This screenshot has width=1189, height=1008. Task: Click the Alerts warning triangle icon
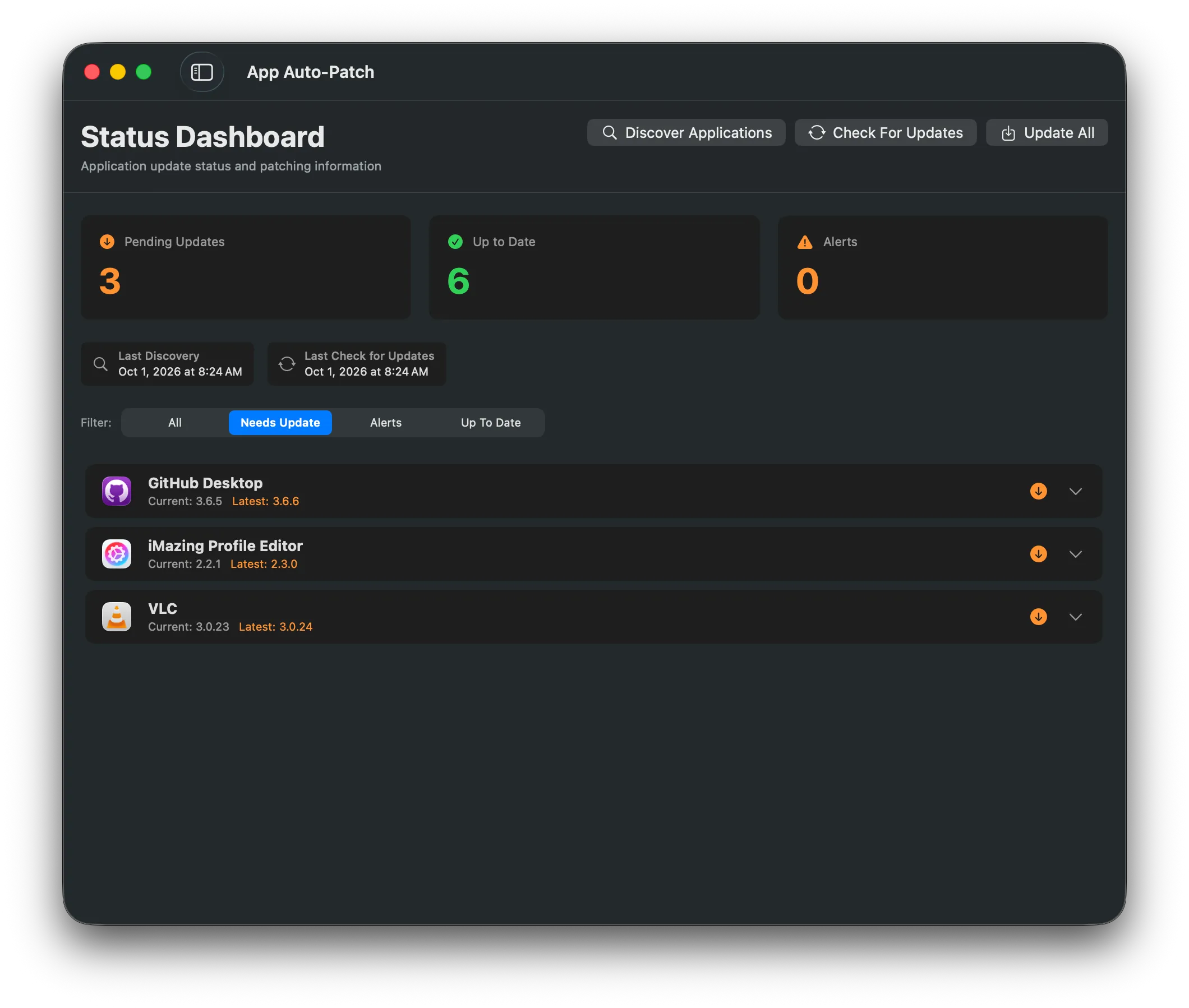[x=805, y=242]
